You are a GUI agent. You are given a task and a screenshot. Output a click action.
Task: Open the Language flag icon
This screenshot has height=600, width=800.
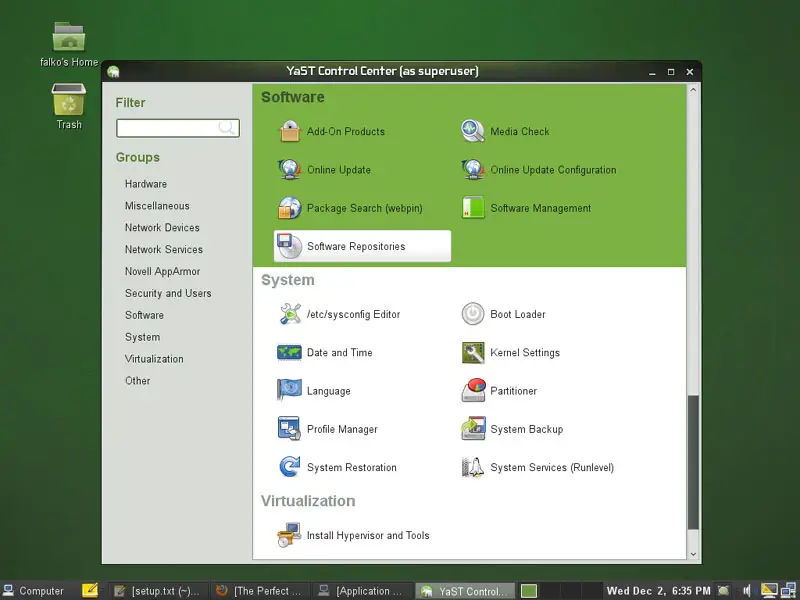289,390
